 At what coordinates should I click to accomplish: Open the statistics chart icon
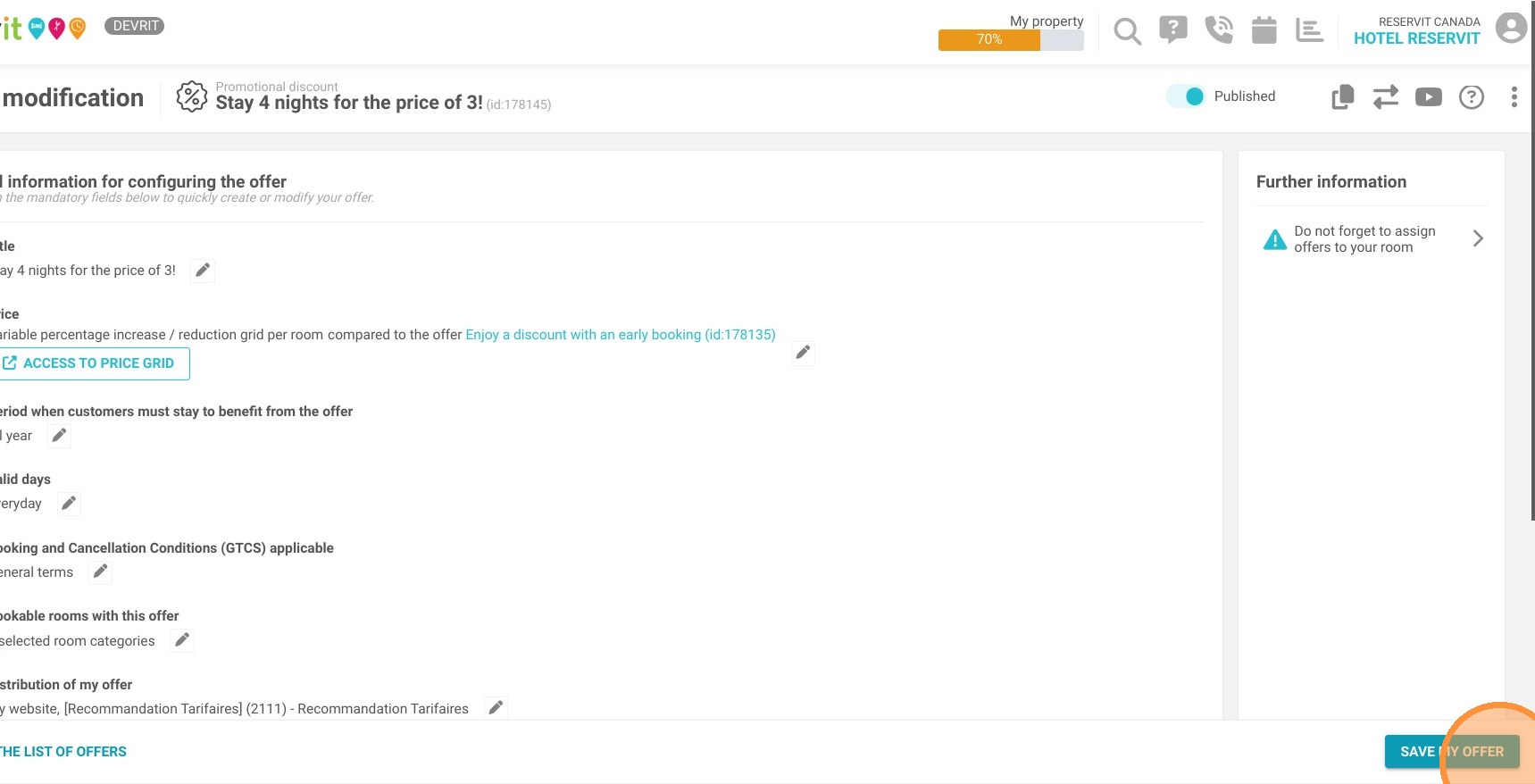pos(1310,29)
